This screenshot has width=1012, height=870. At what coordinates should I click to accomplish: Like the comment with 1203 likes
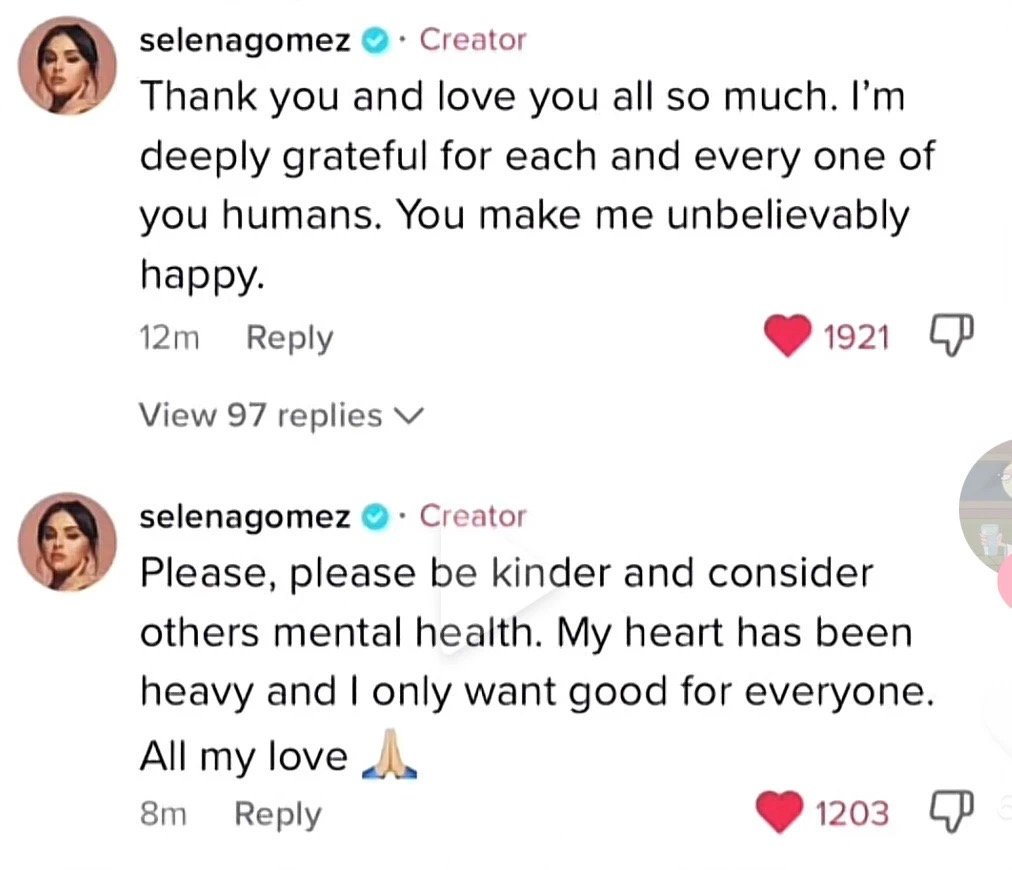click(780, 812)
